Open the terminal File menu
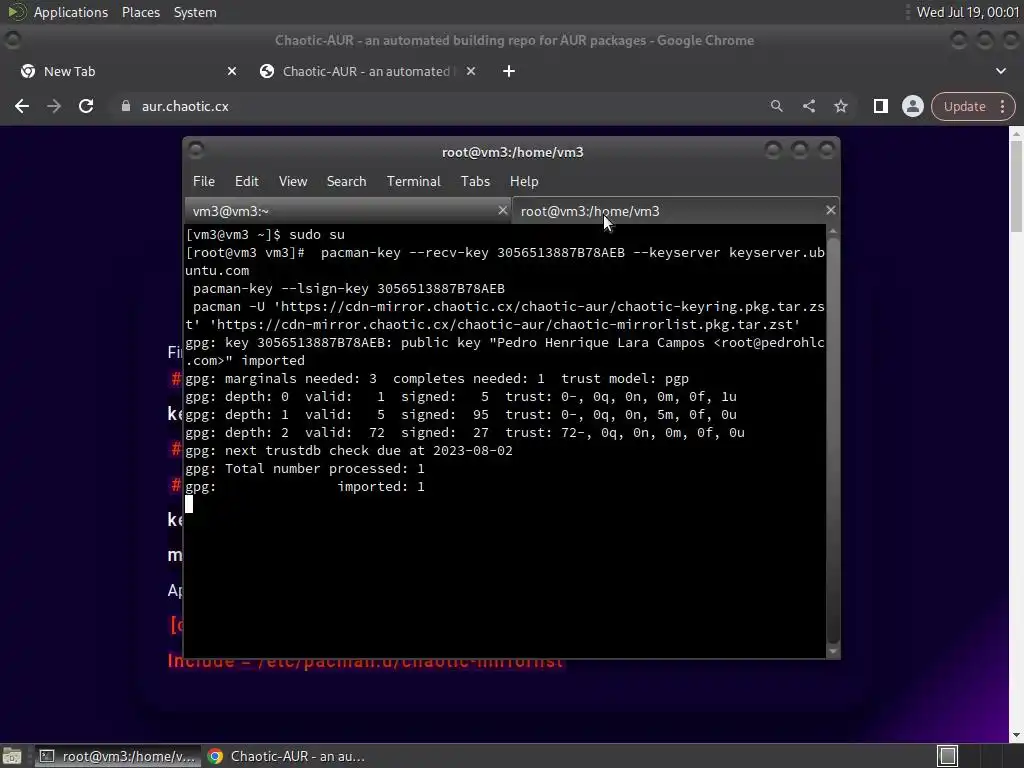1024x768 pixels. click(204, 182)
